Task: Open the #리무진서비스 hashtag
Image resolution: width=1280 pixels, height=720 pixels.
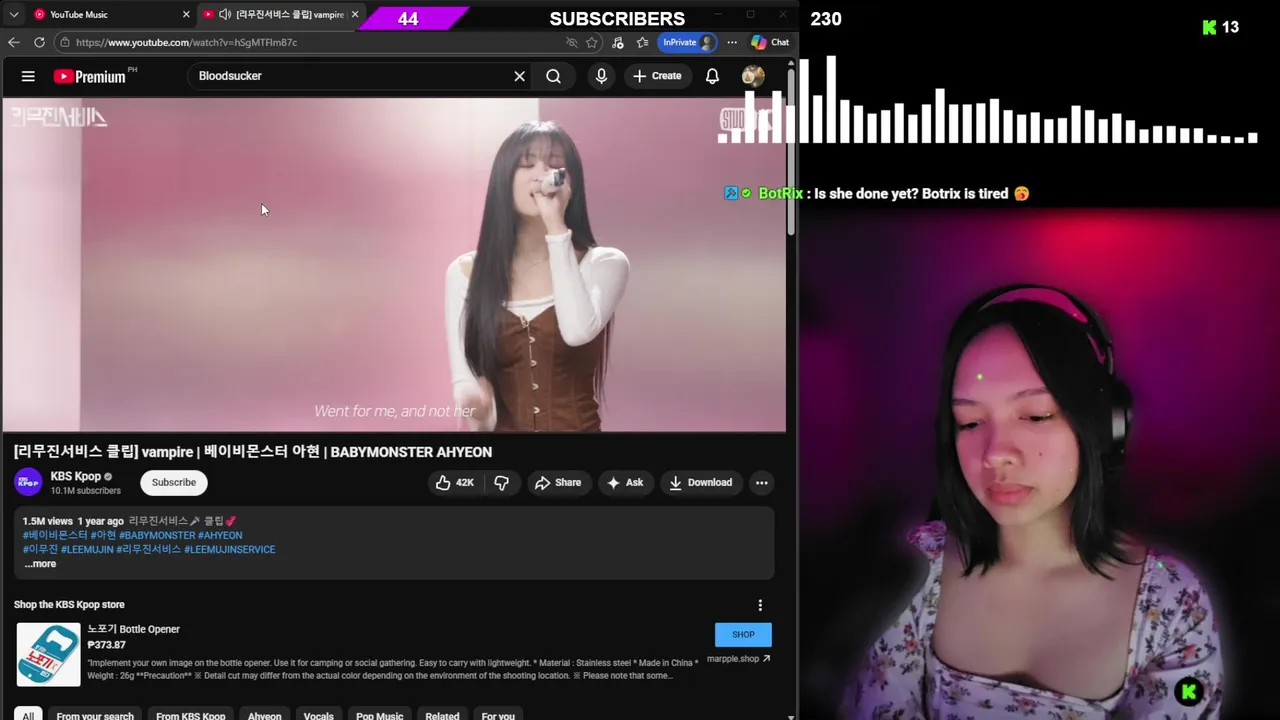Action: point(149,549)
